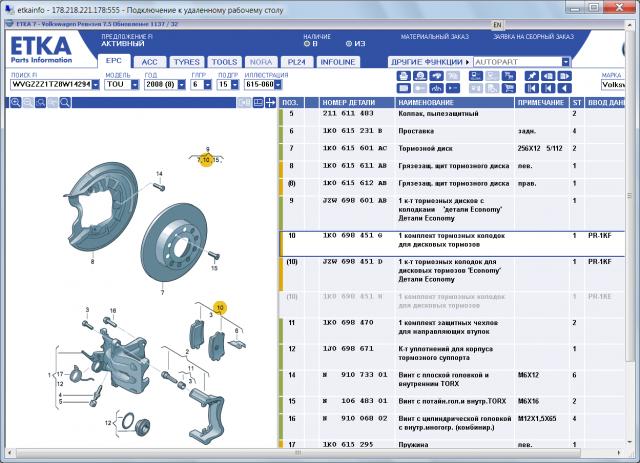The height and width of the screenshot is (463, 640).
Task: Click the ПОЗ. column header
Action: click(x=291, y=102)
